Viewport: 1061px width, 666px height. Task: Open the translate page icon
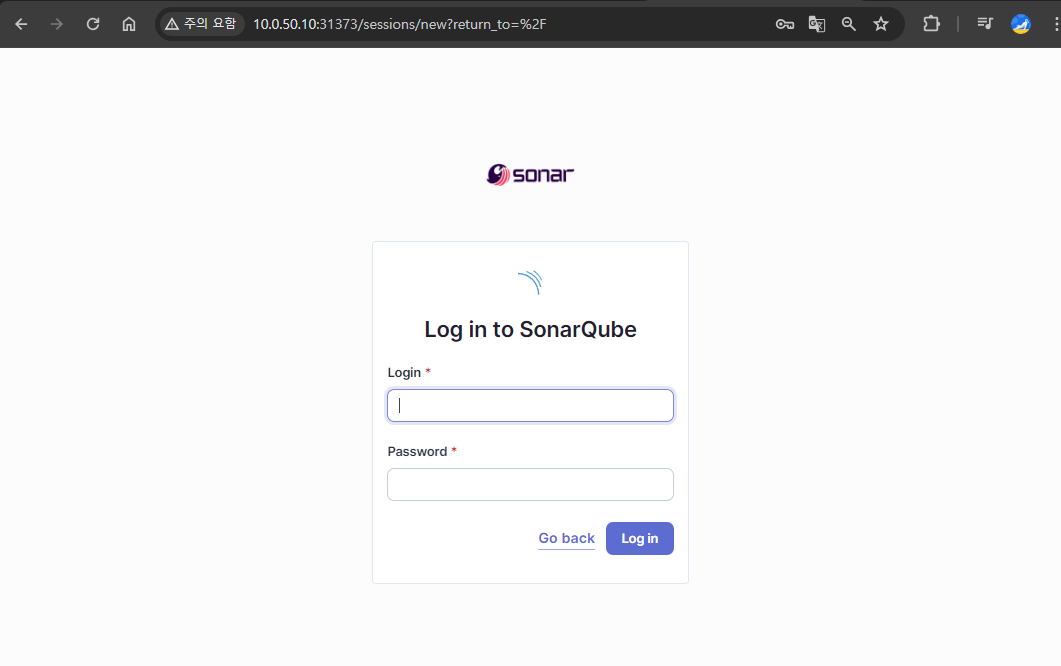click(x=817, y=24)
